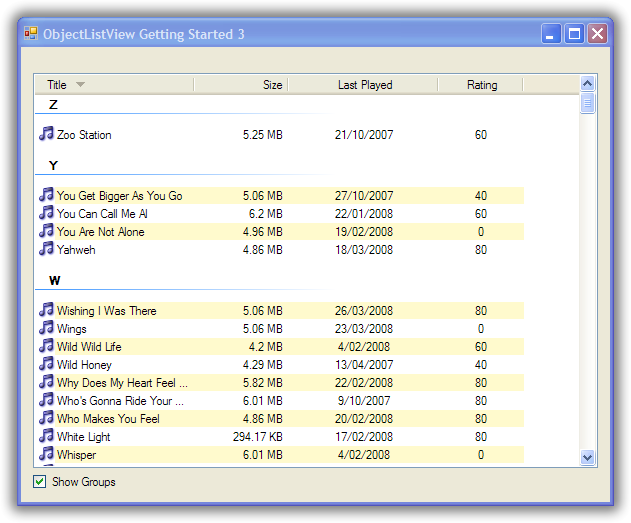Click the Rating column header
The width and height of the screenshot is (631, 523).
click(481, 85)
